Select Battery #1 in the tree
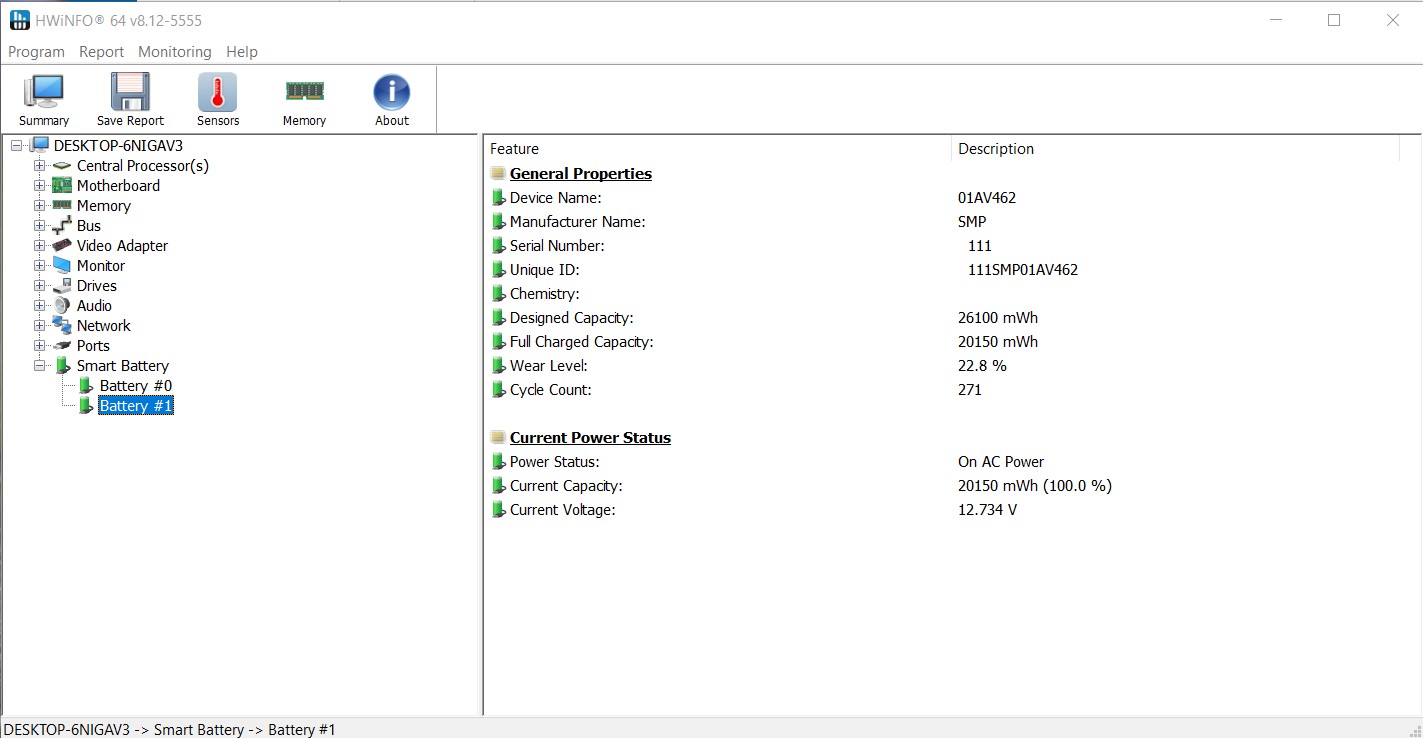 [136, 406]
